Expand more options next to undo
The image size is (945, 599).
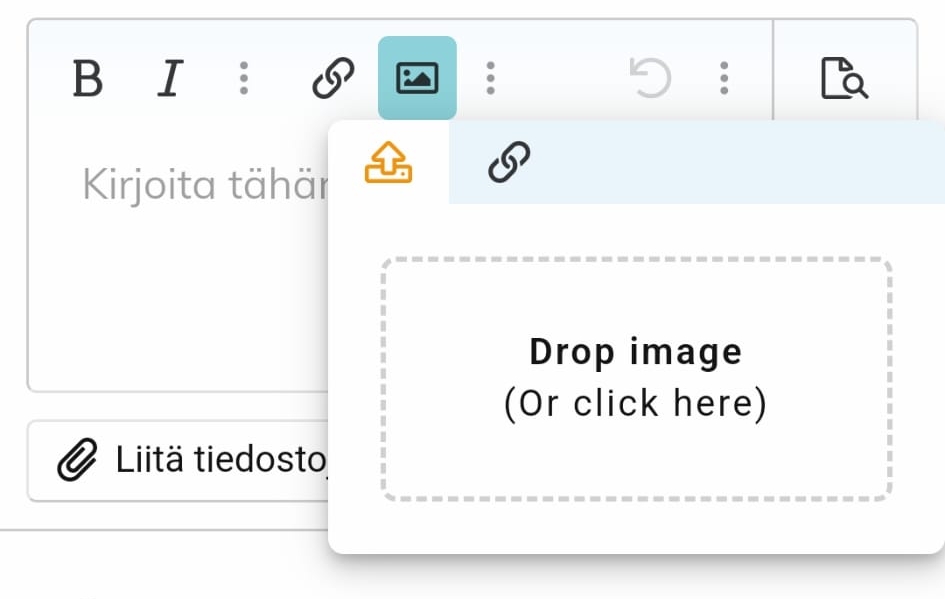[x=724, y=78]
